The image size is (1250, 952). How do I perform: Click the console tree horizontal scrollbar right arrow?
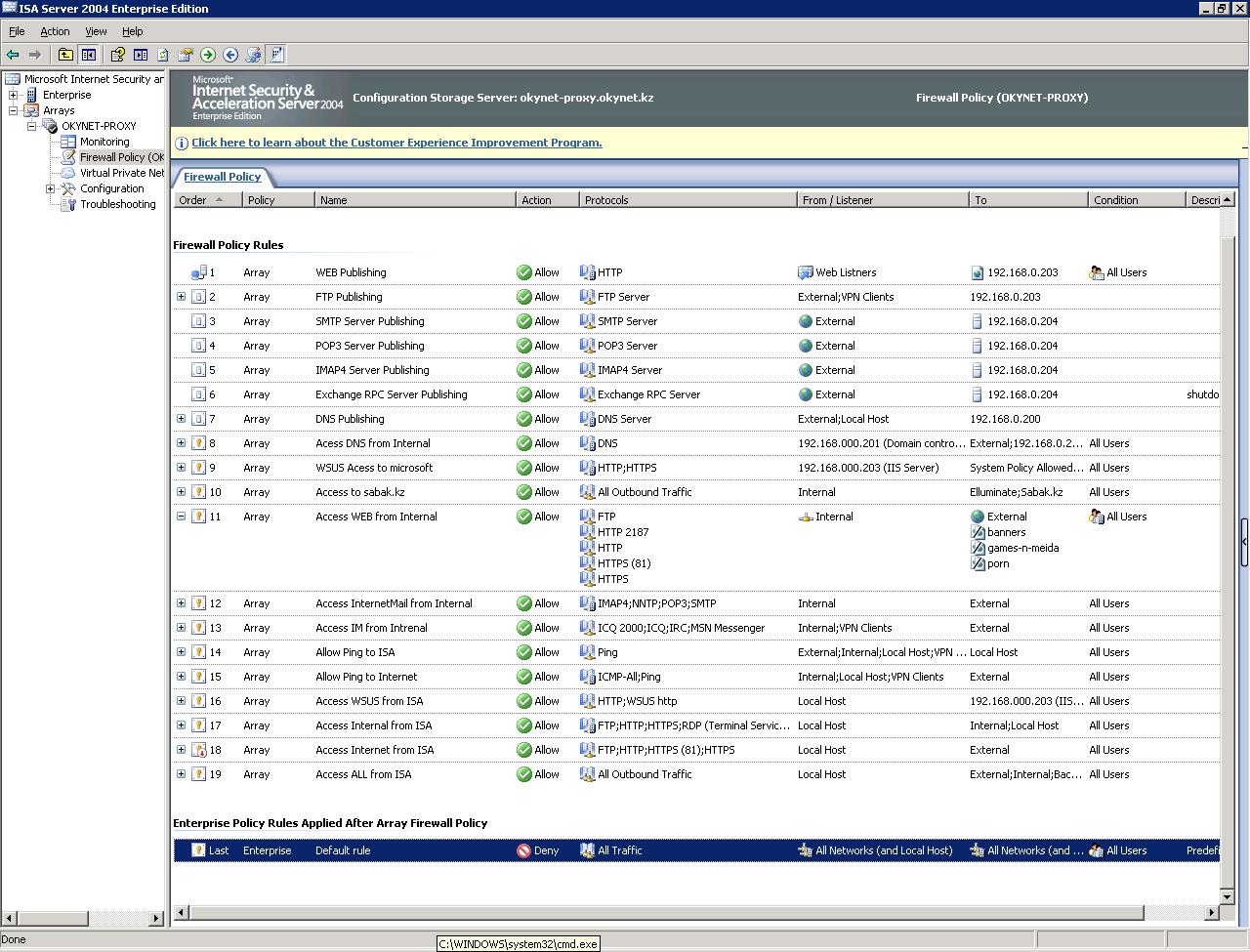[x=156, y=918]
